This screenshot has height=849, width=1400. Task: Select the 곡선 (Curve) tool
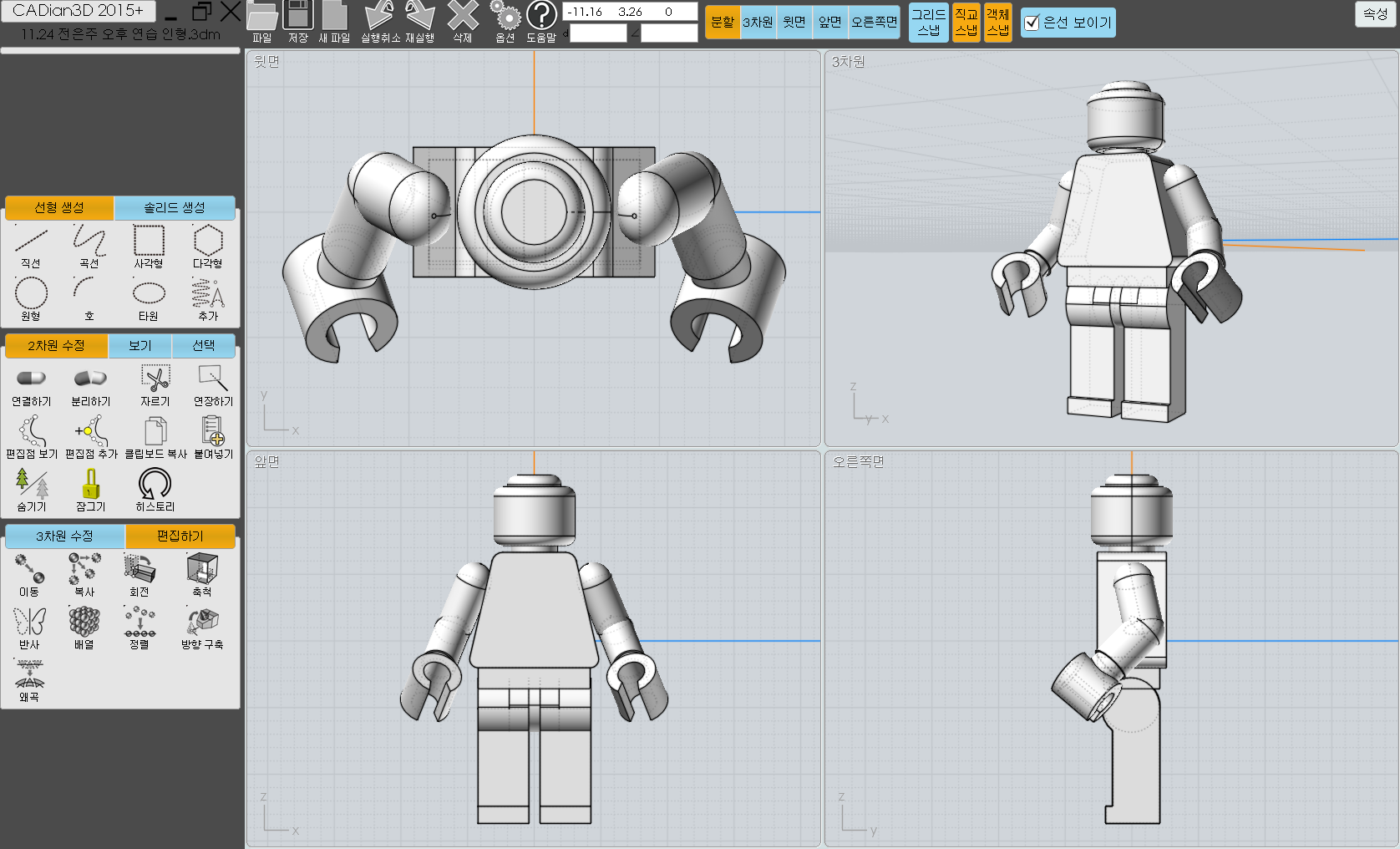89,241
